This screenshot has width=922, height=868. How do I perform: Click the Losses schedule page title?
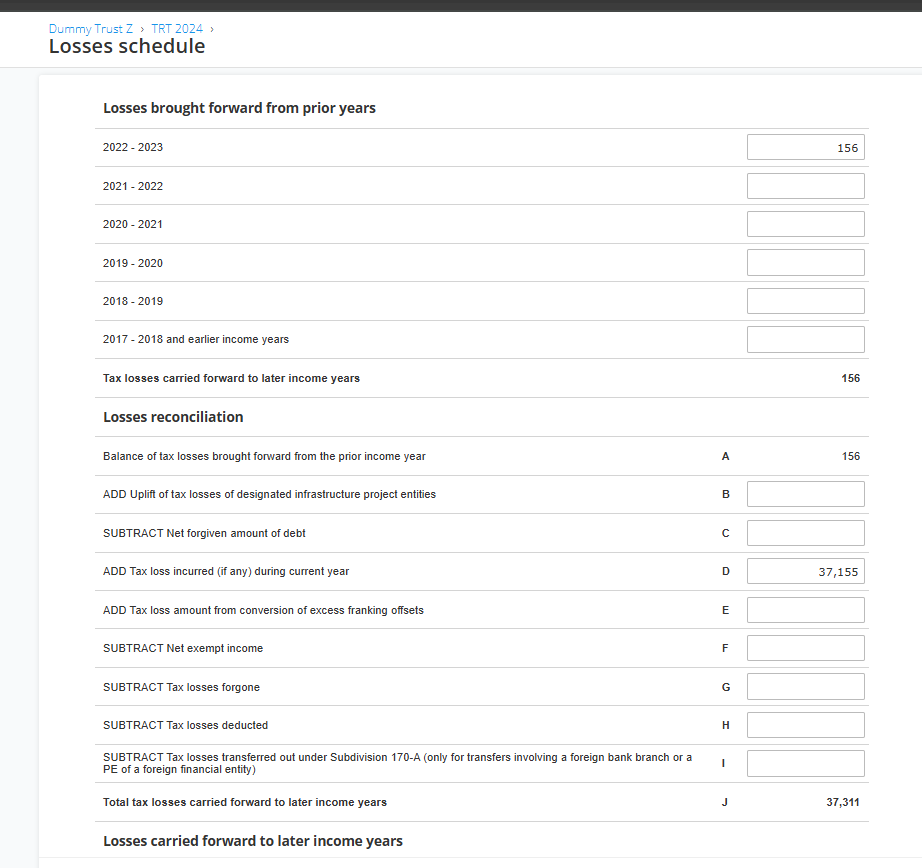pos(127,46)
